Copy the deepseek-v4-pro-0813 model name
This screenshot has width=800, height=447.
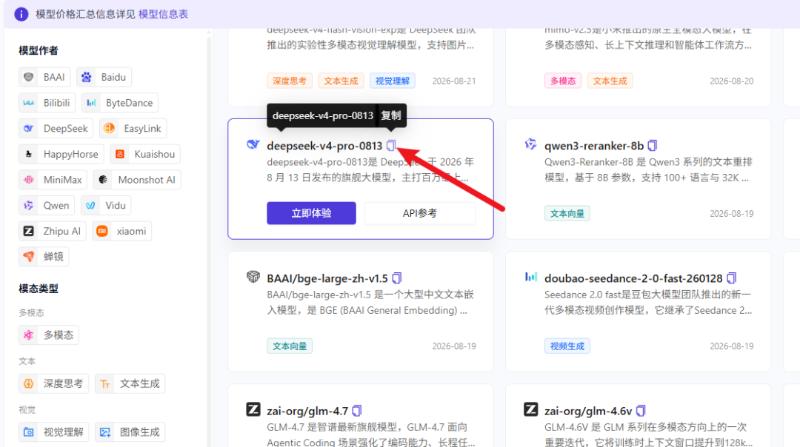(391, 146)
